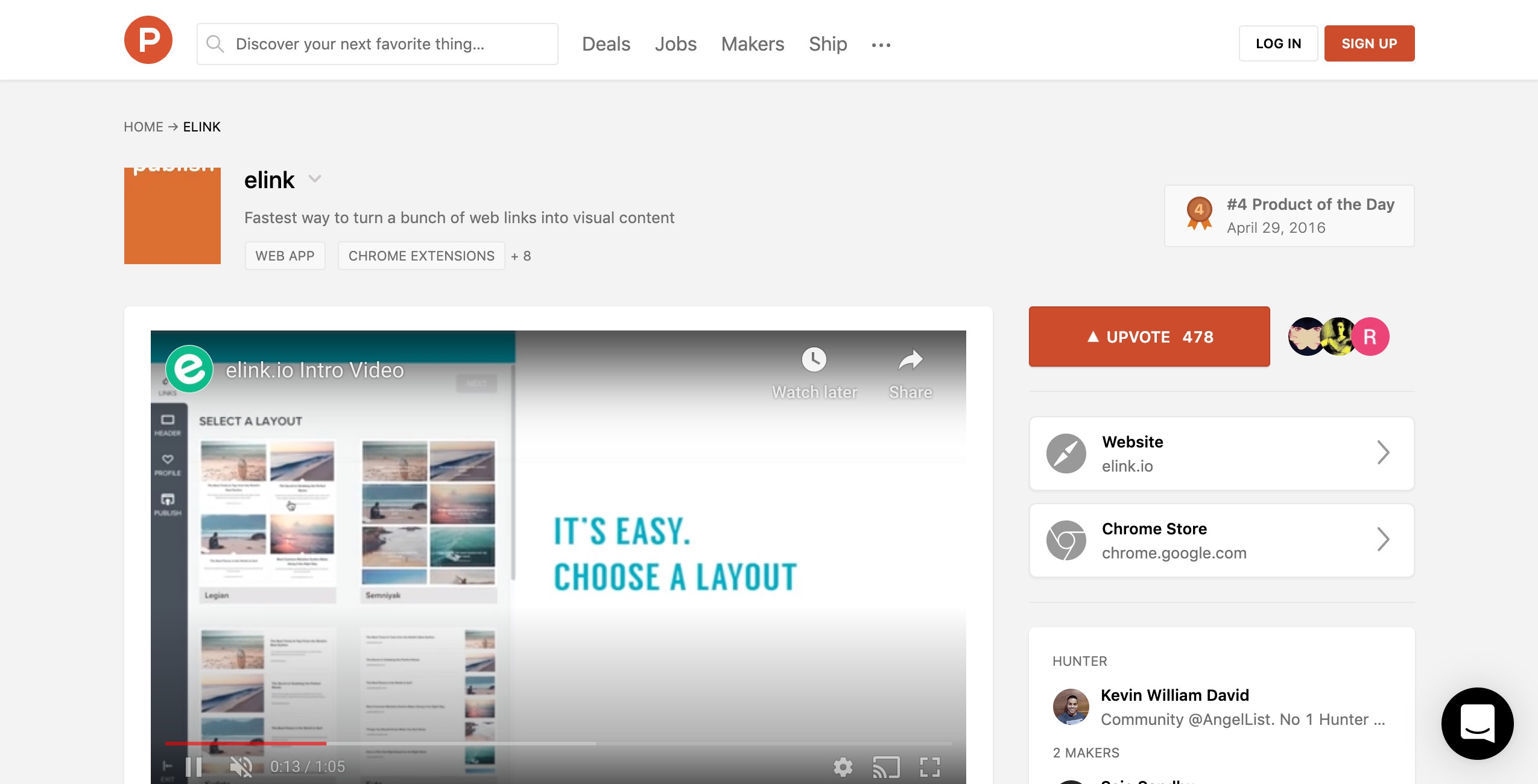Screen dimensions: 1538x784
Task: Click the search magnifier icon
Action: (x=215, y=43)
